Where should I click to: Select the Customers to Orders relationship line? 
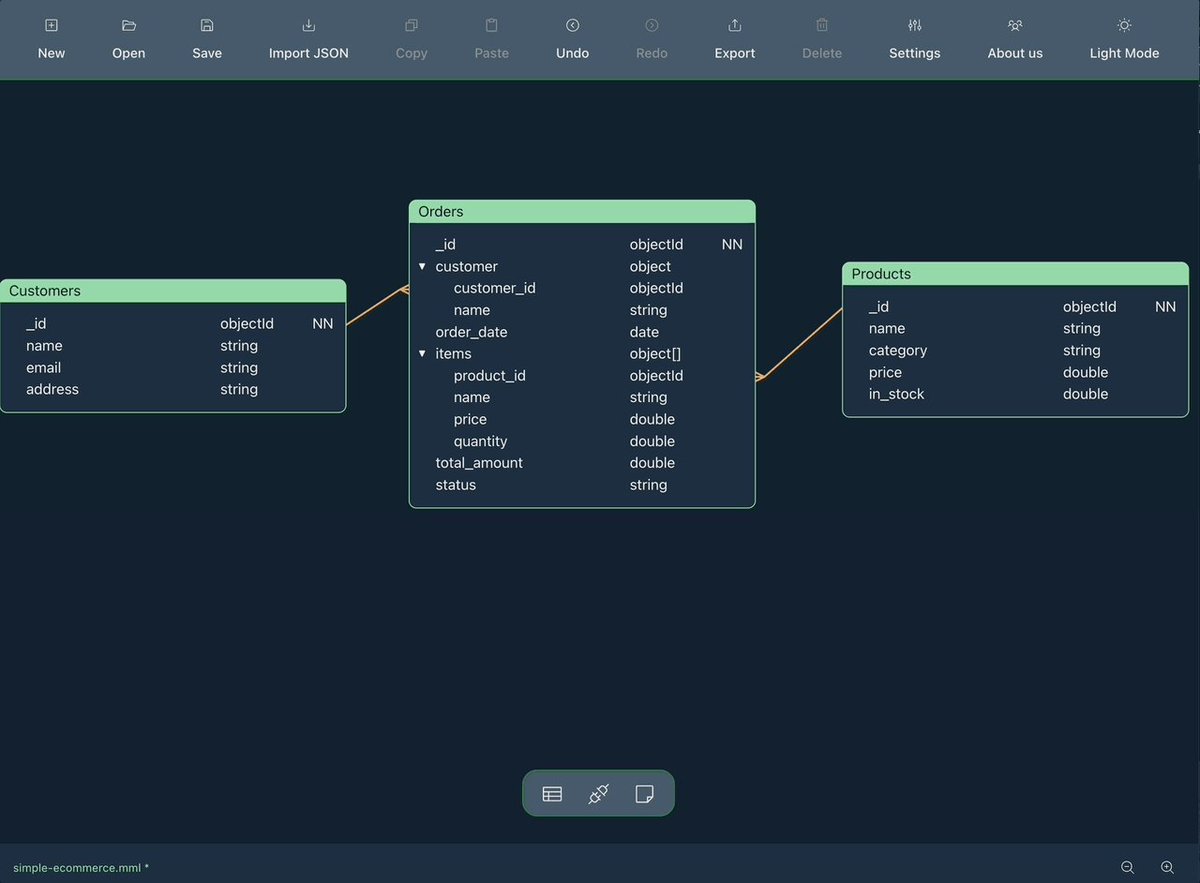pos(378,307)
